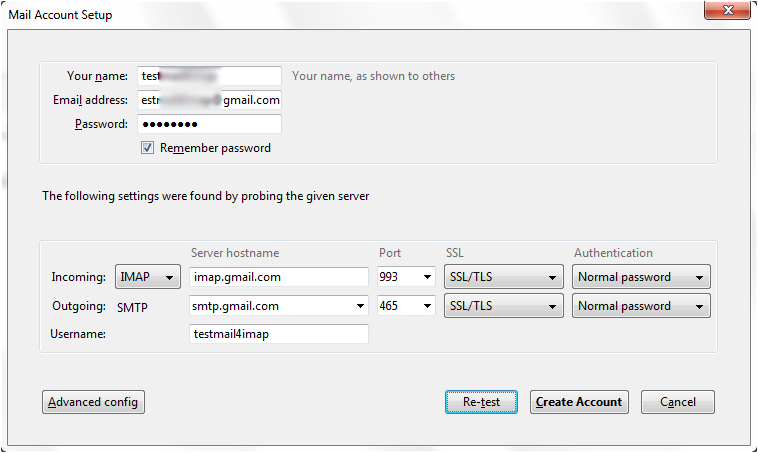Expand the outgoing port 465 dropdown

(x=427, y=306)
